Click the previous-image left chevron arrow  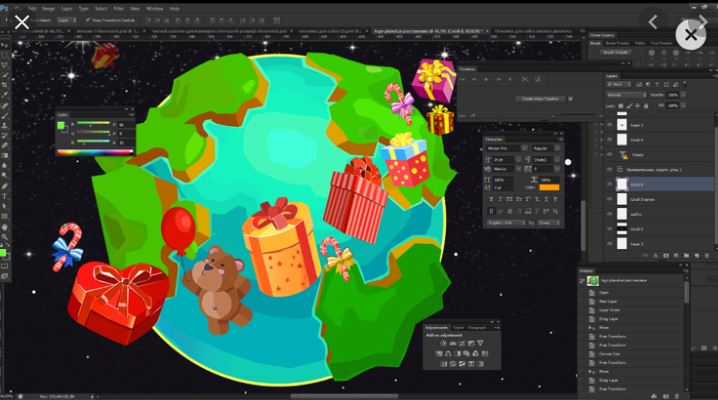653,21
